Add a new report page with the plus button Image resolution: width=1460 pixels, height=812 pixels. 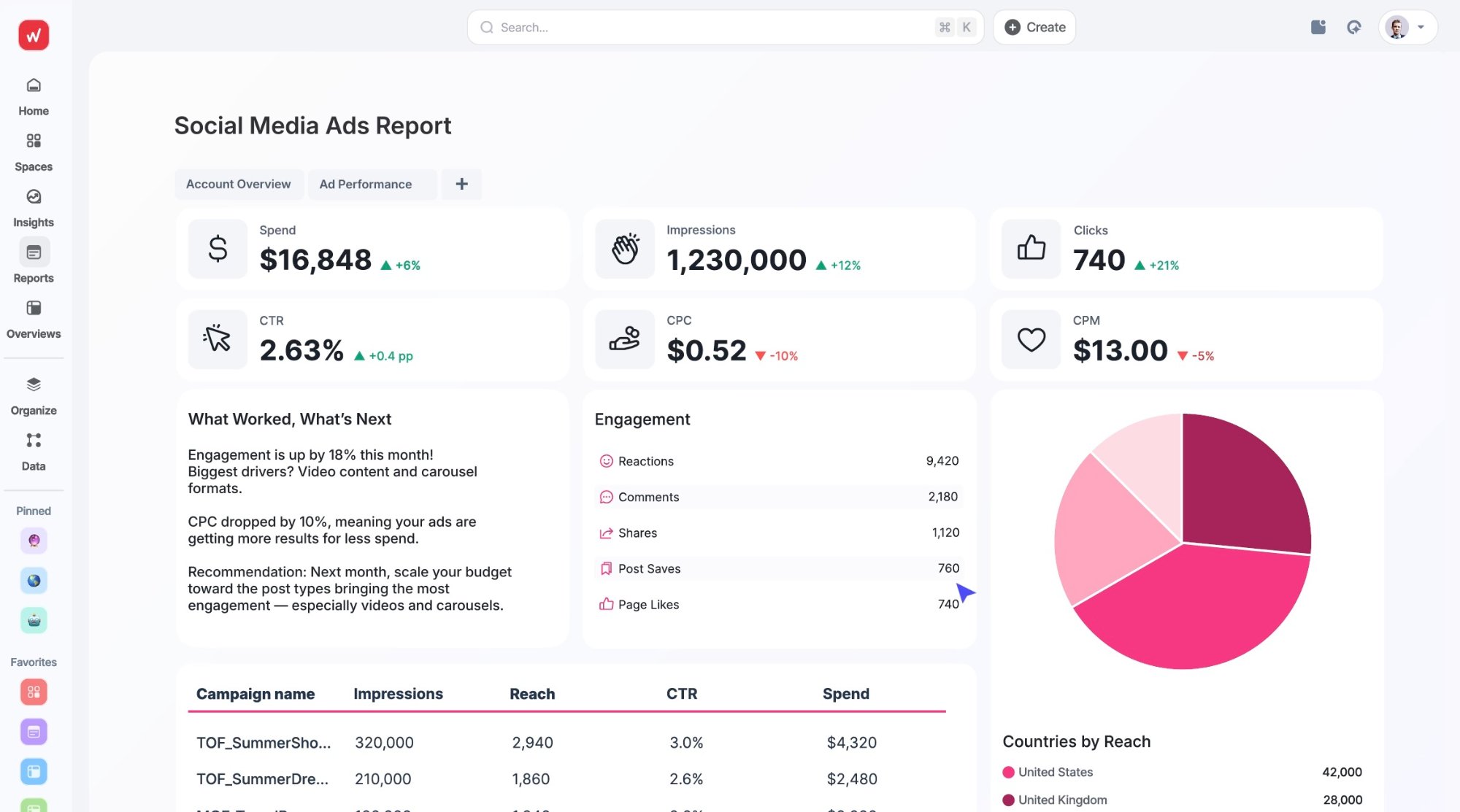coord(461,184)
